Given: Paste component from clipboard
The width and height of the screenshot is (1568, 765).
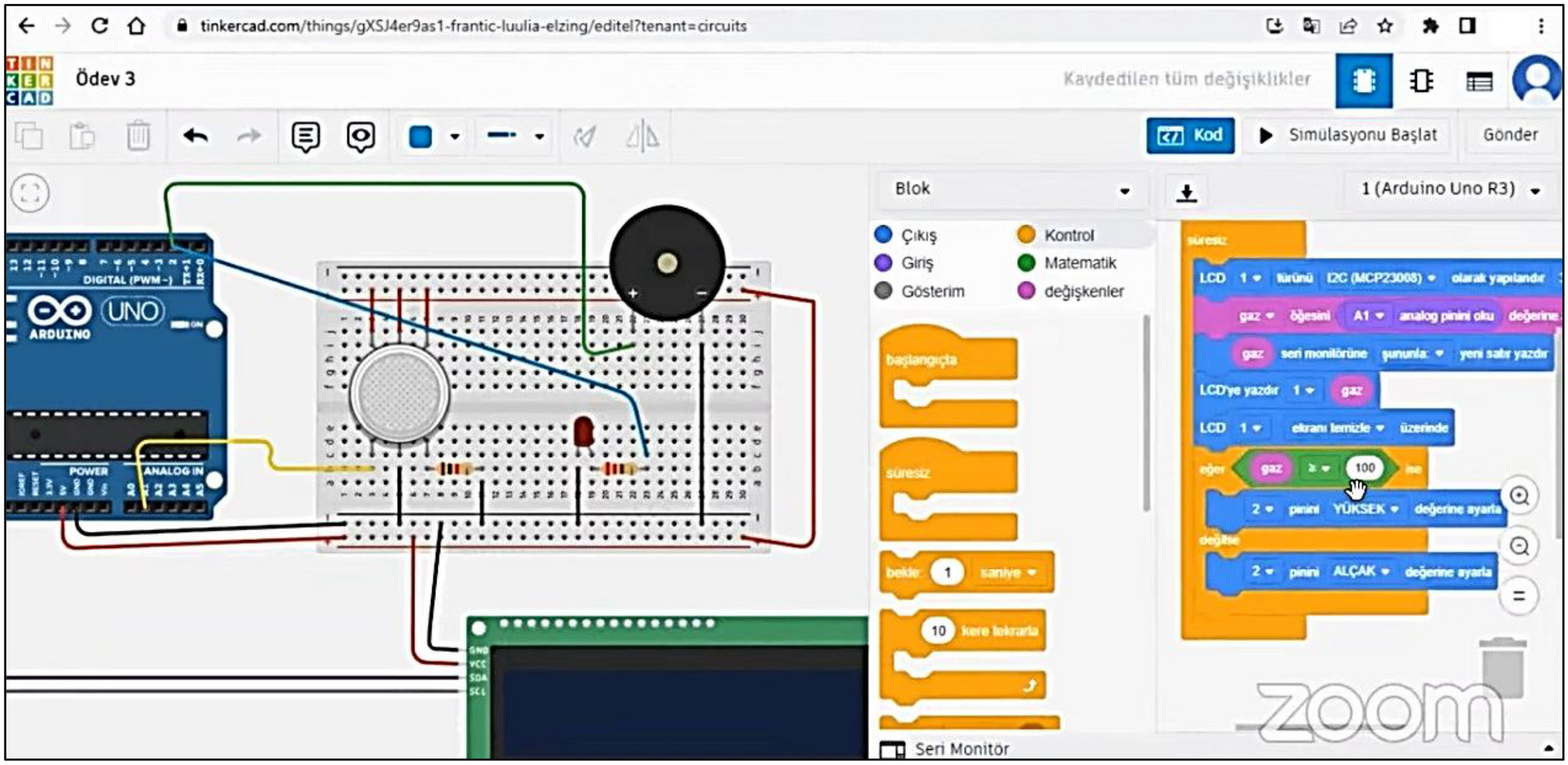Looking at the screenshot, I should point(82,137).
